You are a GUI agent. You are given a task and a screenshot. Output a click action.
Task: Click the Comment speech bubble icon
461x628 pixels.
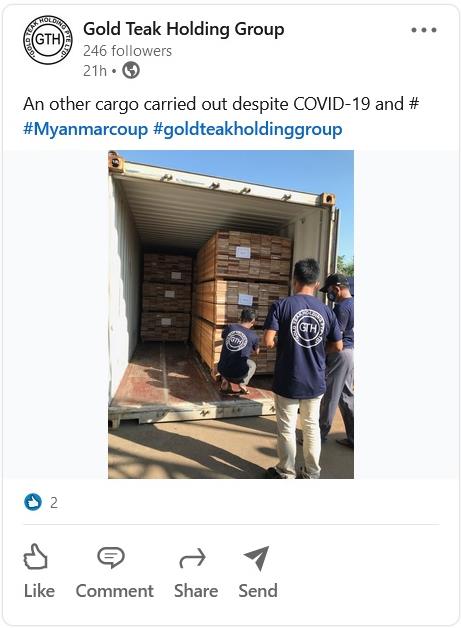111,557
